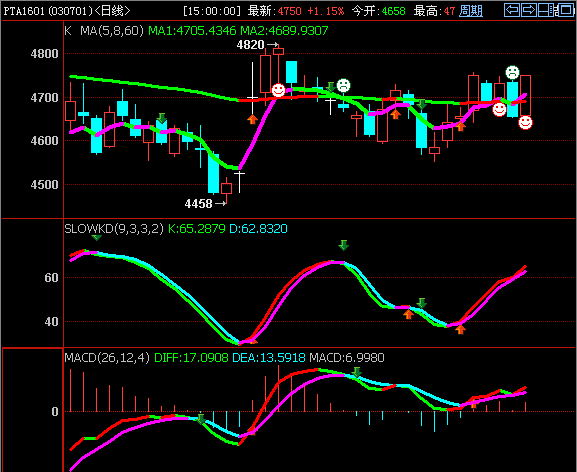Click green down arrow above SLOWKD highest peak
577x472 pixels.
tap(343, 245)
